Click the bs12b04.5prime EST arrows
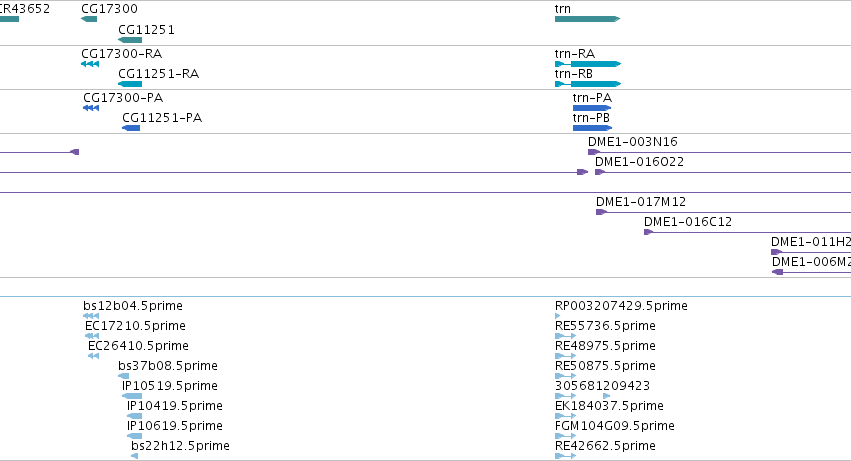Screen dimensions: 851x461 (x=91, y=316)
